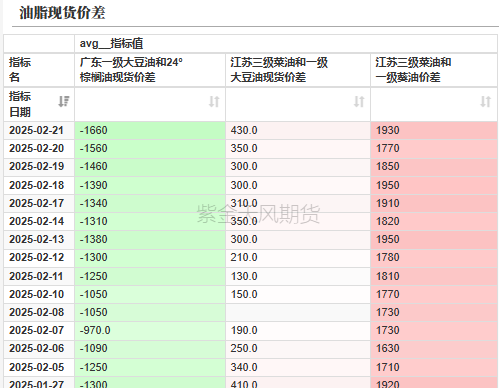Click the 340.0 value cell
The height and width of the screenshot is (388, 499).
[298, 367]
